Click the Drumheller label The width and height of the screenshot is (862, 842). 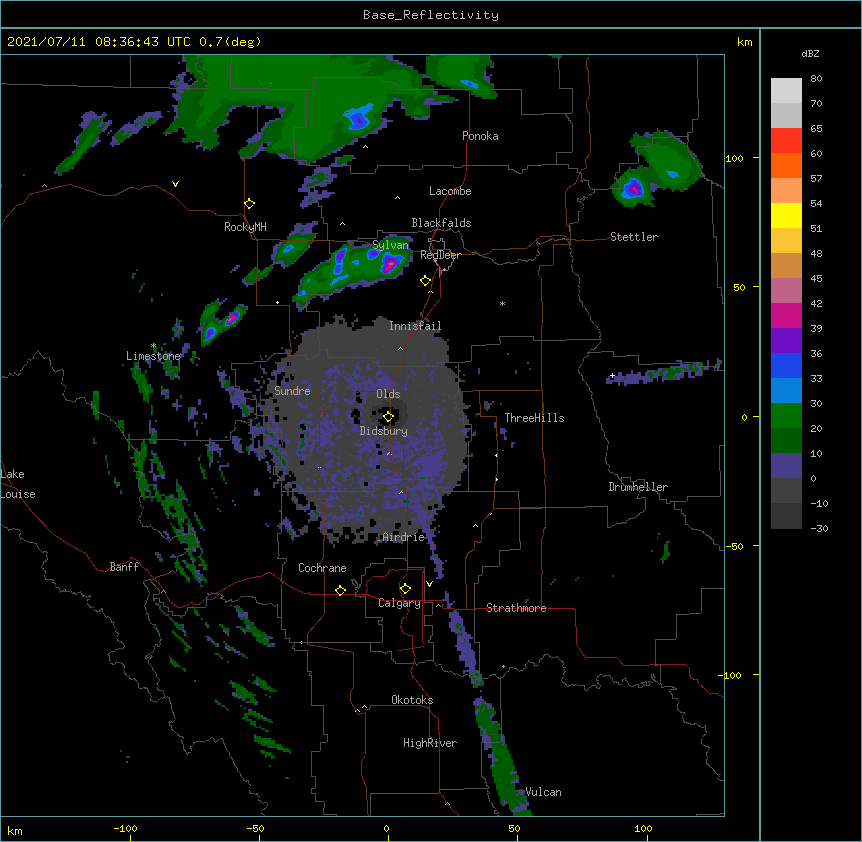click(x=638, y=487)
